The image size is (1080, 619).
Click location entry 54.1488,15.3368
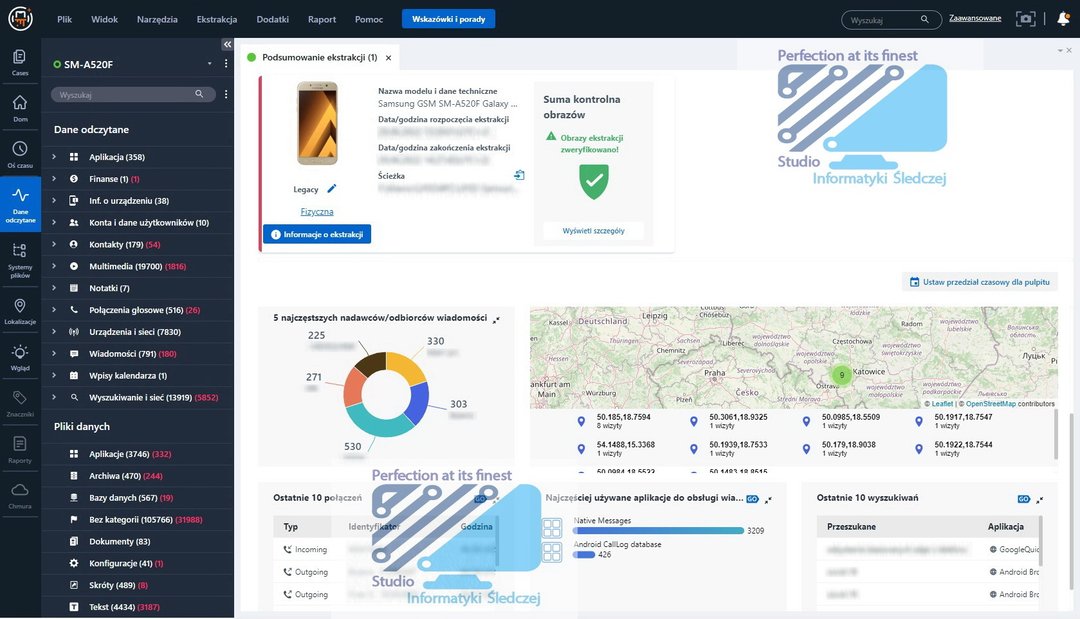coord(615,449)
